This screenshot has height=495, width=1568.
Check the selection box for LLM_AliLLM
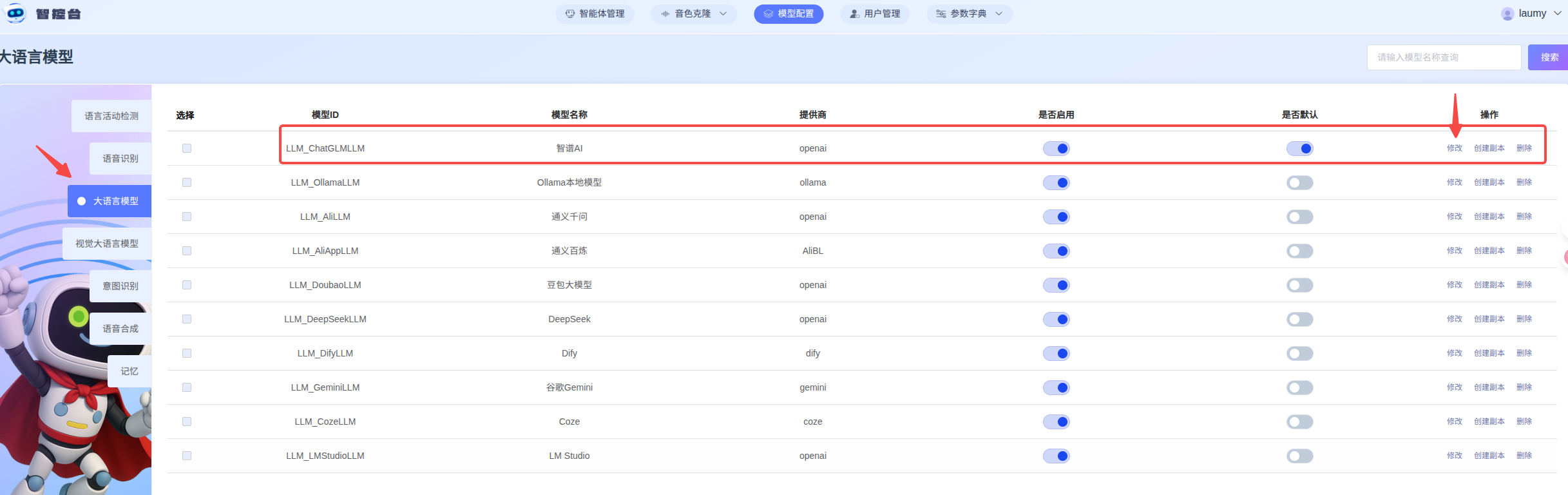187,217
